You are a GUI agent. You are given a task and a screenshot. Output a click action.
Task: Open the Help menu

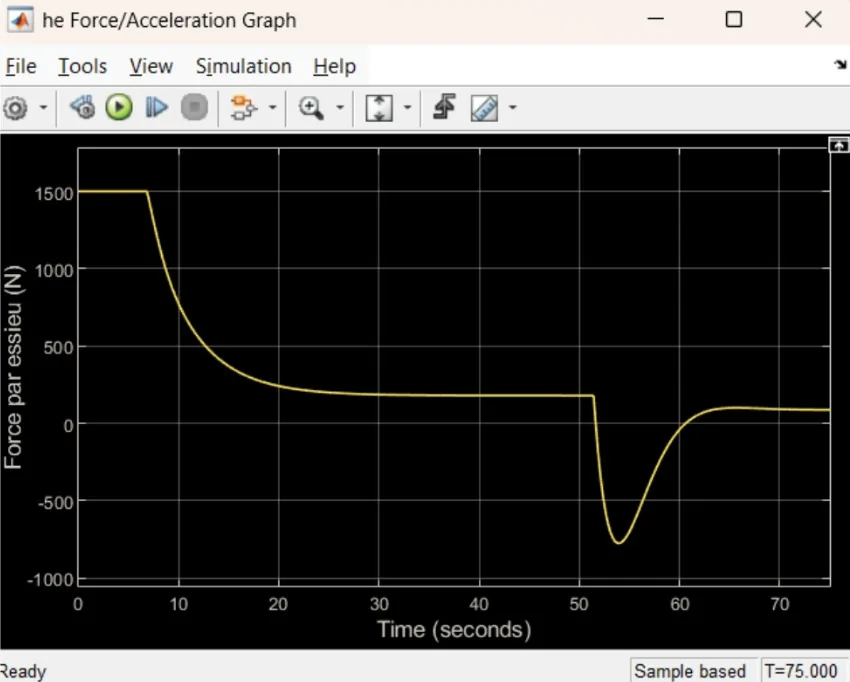tap(334, 66)
